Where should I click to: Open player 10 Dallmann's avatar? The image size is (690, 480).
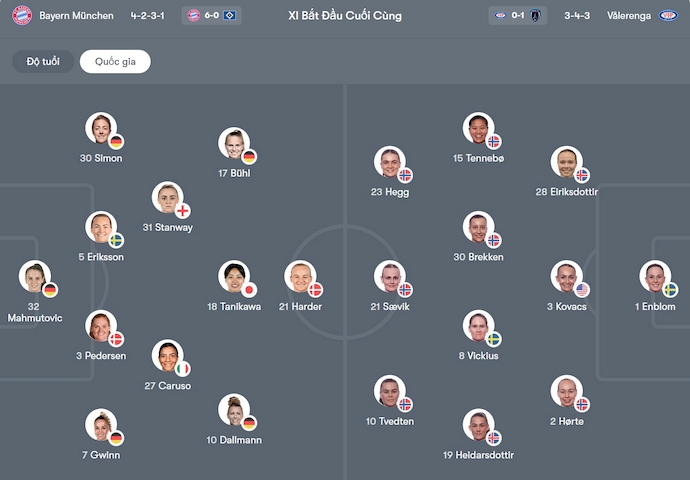click(234, 409)
